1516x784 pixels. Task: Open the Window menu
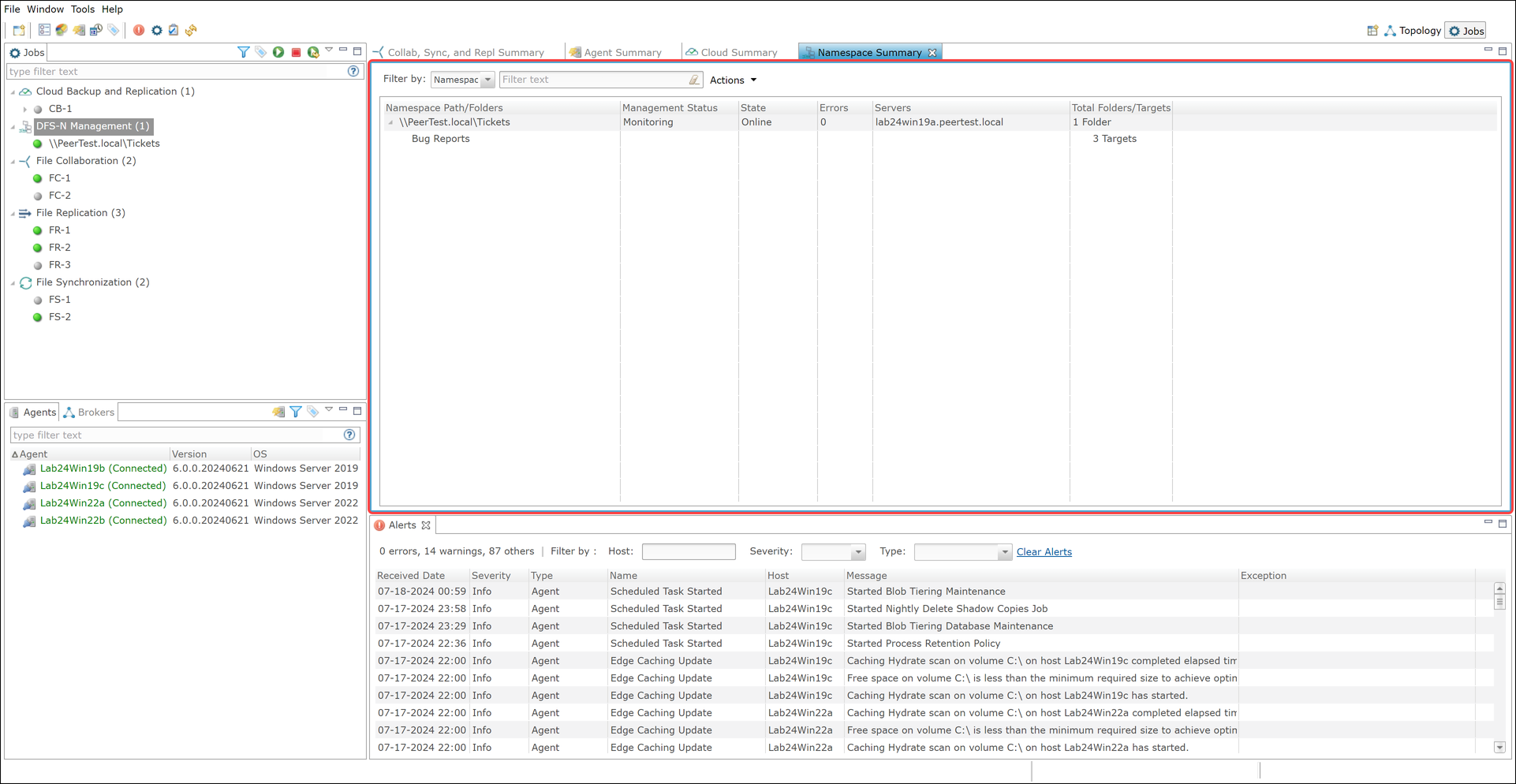tap(45, 9)
